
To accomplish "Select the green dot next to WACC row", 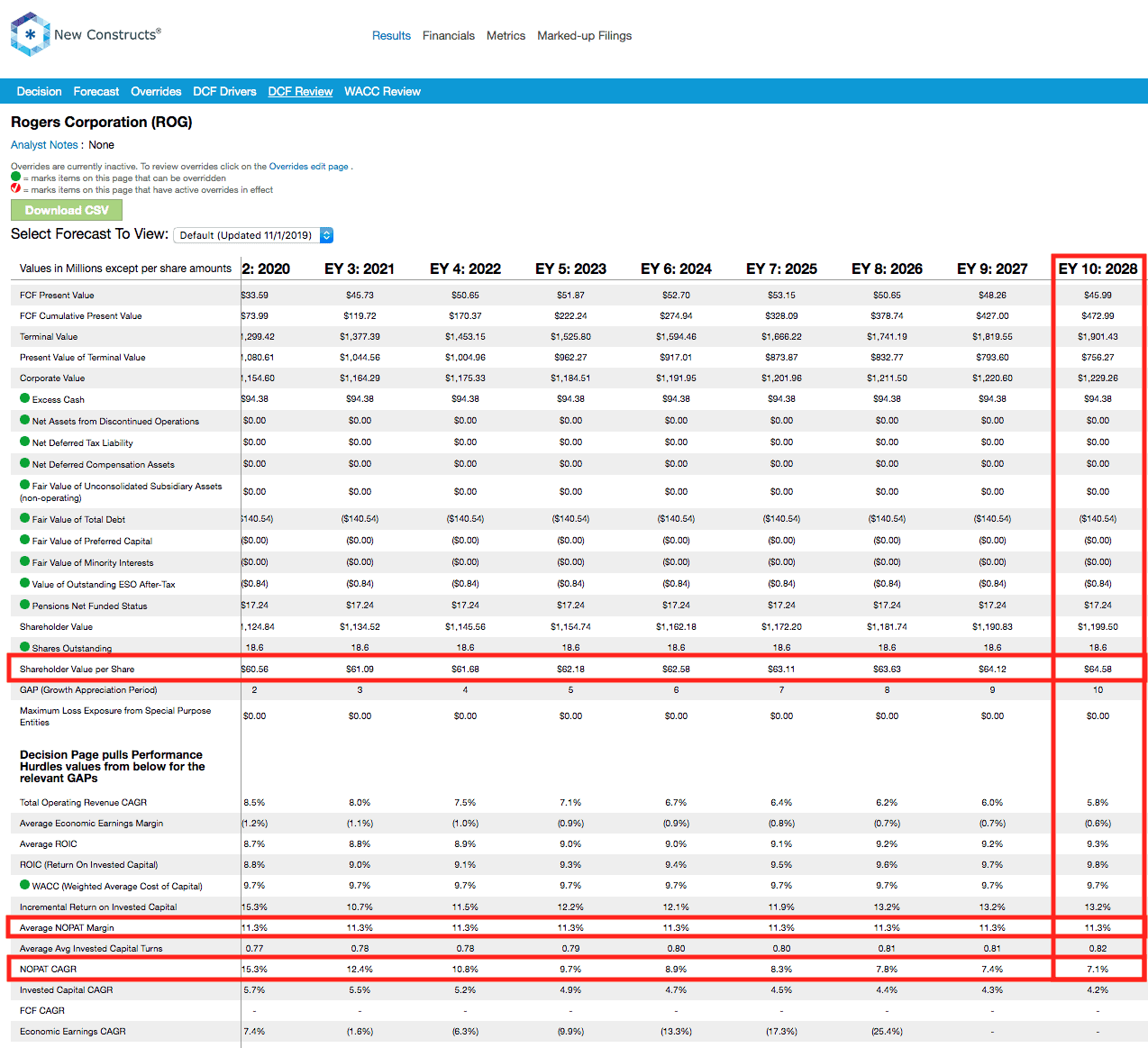I will click(x=25, y=885).
